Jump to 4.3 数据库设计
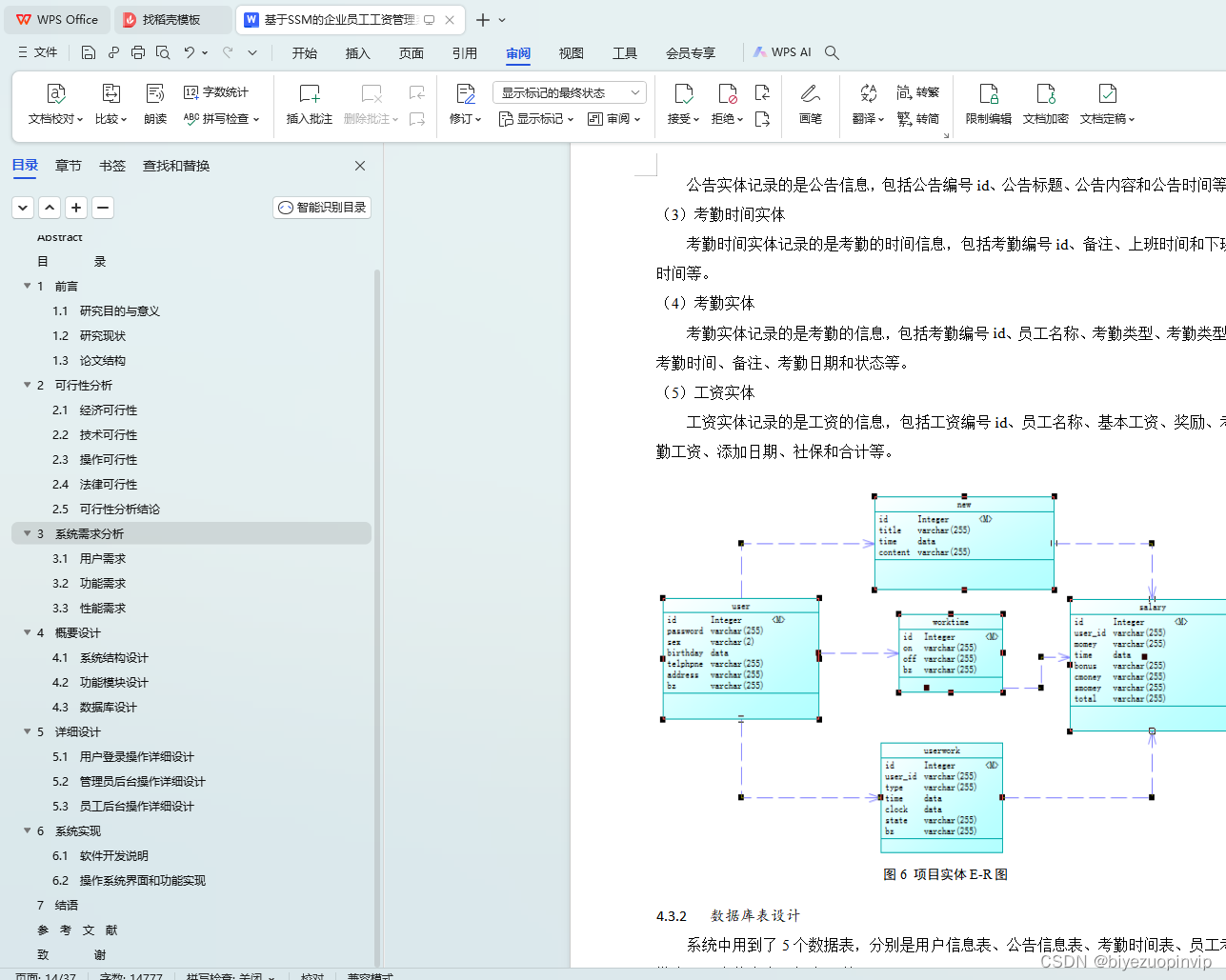The width and height of the screenshot is (1226, 980). (94, 707)
